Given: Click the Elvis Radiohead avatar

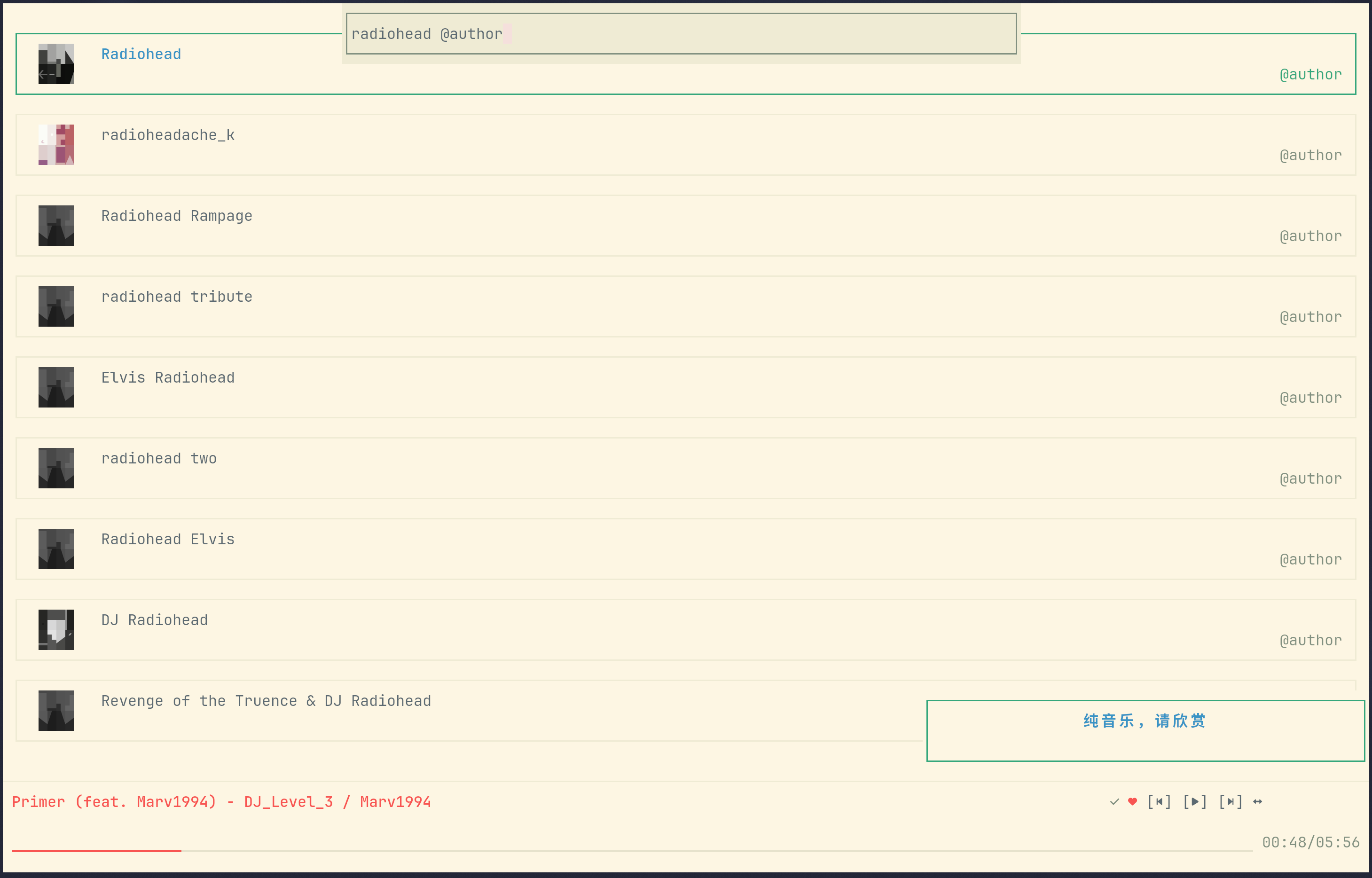Looking at the screenshot, I should tap(56, 387).
